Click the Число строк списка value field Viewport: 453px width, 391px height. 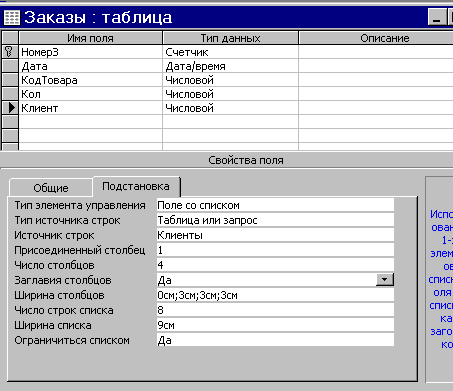[x=275, y=310]
